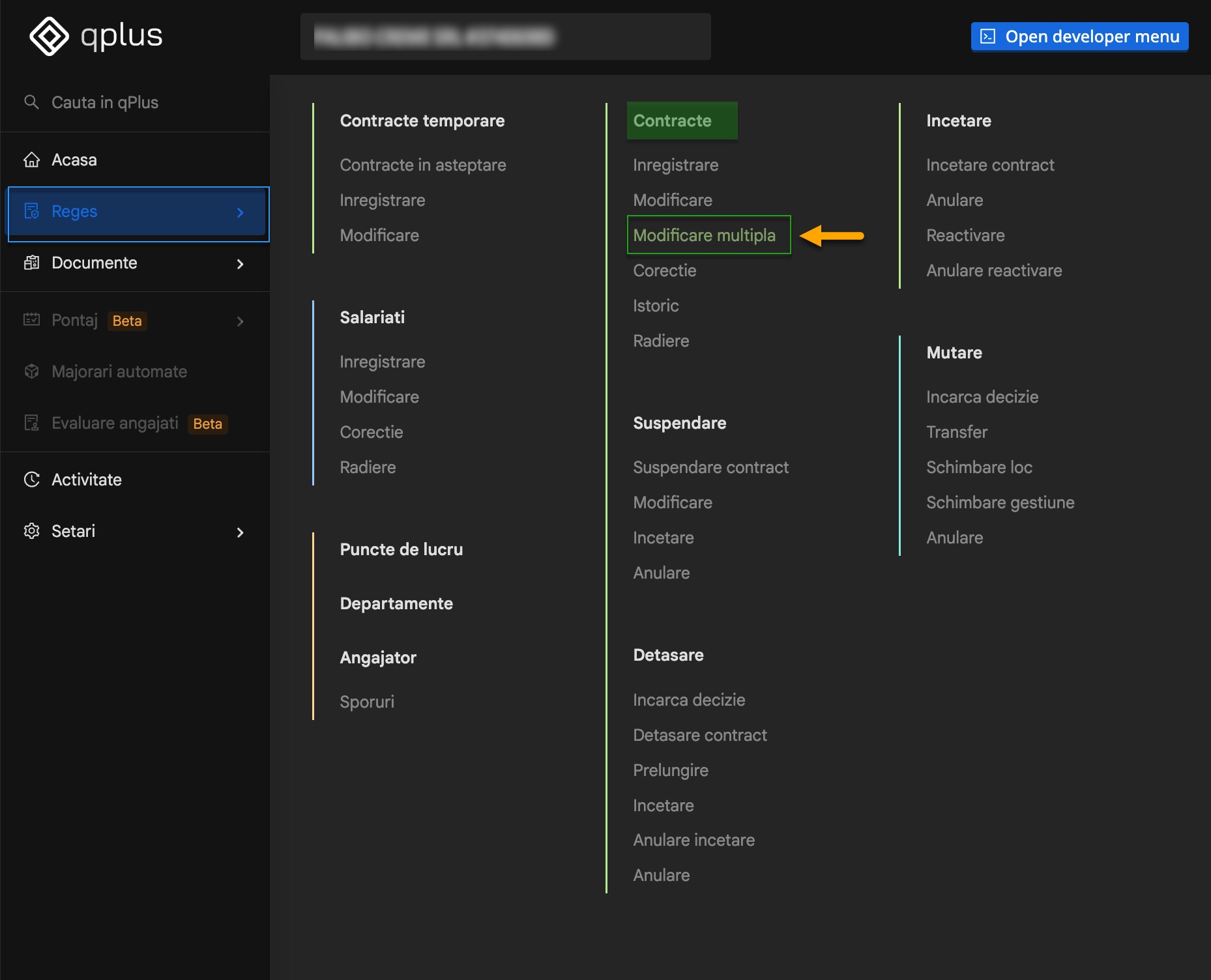Image resolution: width=1211 pixels, height=980 pixels.
Task: Expand the Reges submenu chevron
Action: [240, 212]
